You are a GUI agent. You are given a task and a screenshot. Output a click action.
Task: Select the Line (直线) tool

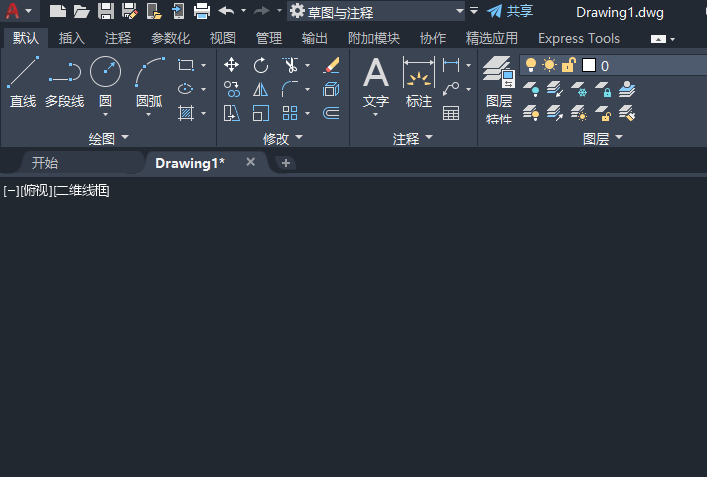click(23, 81)
